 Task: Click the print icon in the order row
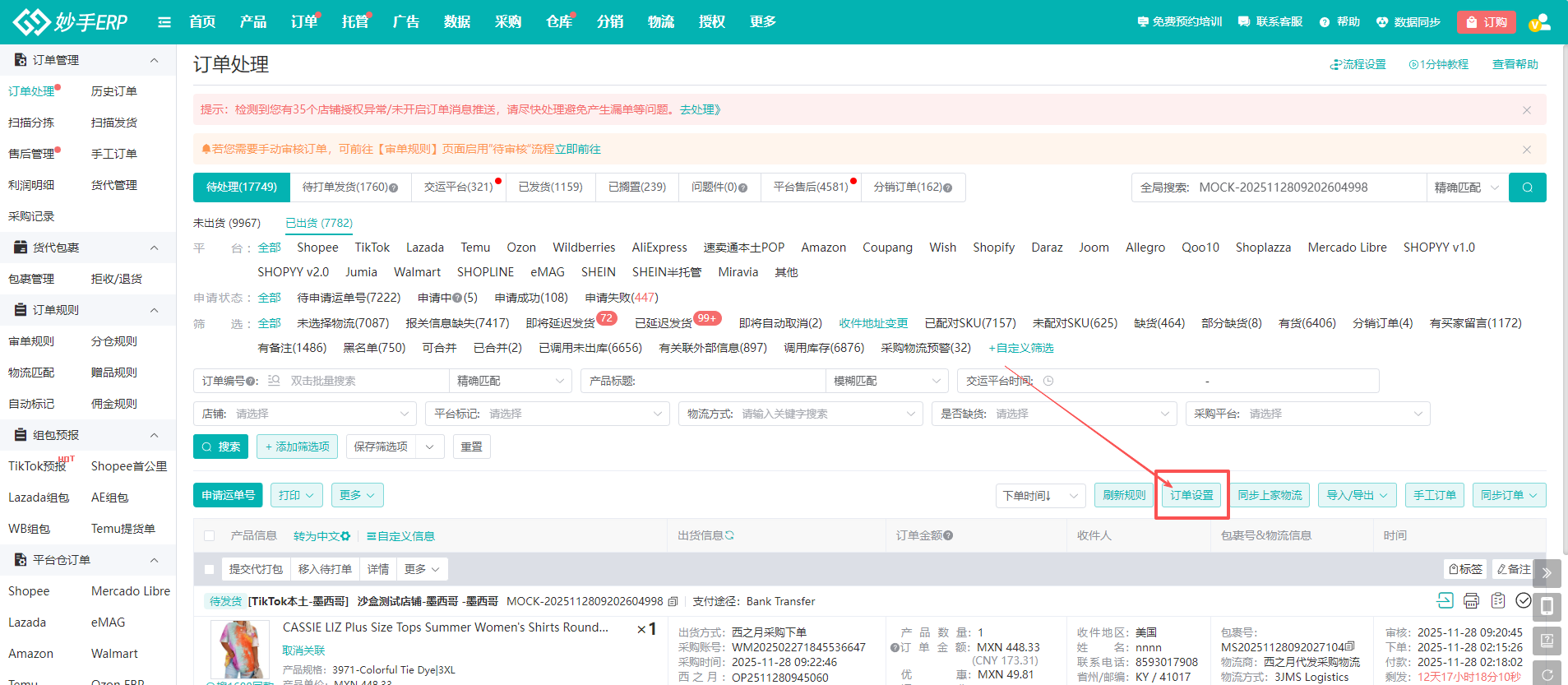pos(1471,601)
